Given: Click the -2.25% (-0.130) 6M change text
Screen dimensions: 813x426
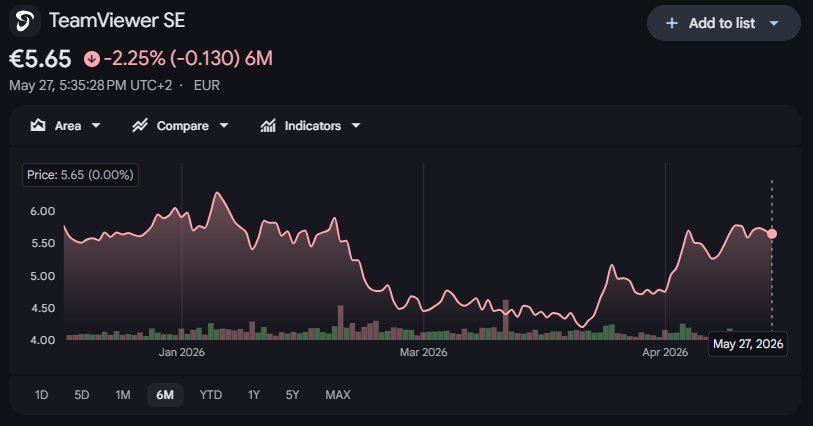Looking at the screenshot, I should [x=188, y=59].
